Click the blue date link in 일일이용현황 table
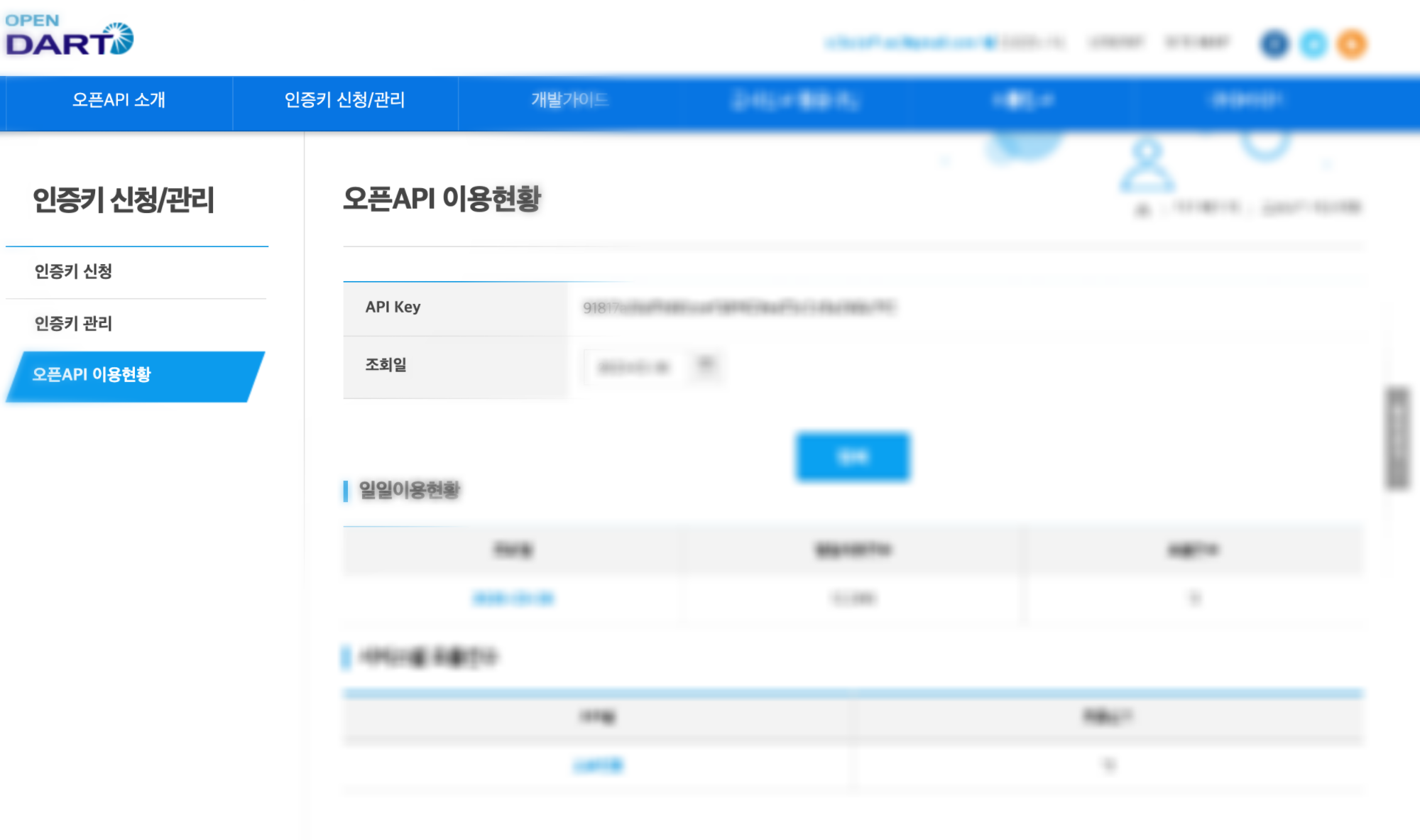Viewport: 1420px width, 840px height. pyautogui.click(x=513, y=599)
